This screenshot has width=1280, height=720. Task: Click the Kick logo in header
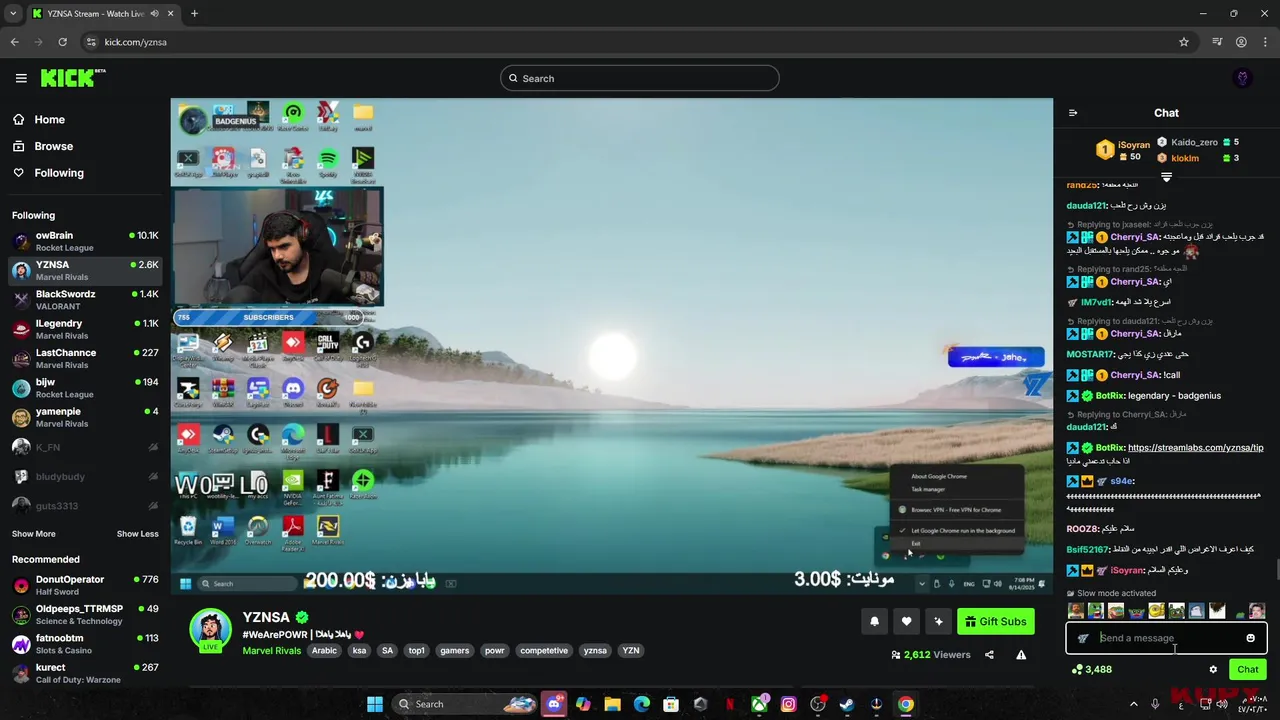click(x=73, y=78)
